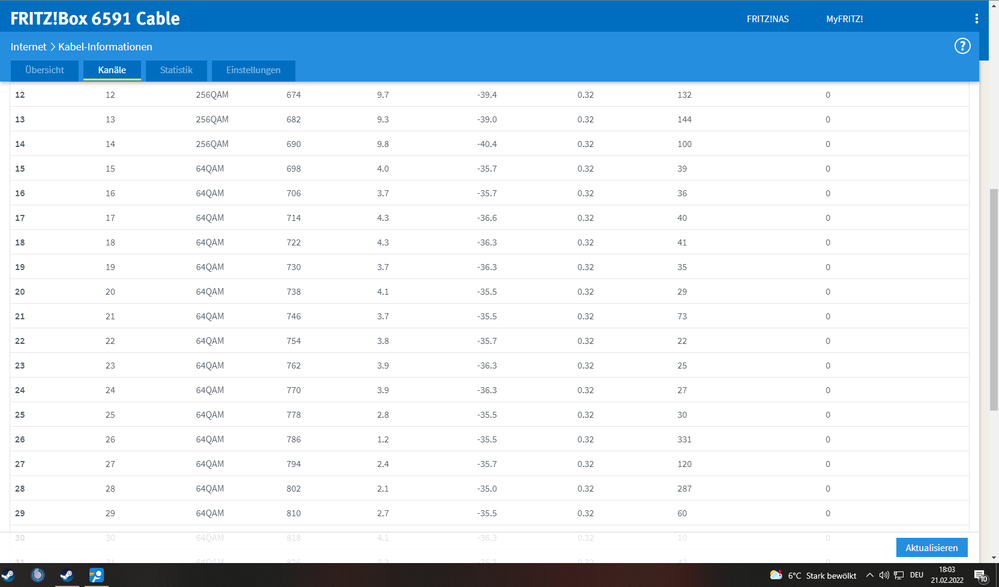Open the FRITZ!NAS link
999x587 pixels.
click(768, 19)
